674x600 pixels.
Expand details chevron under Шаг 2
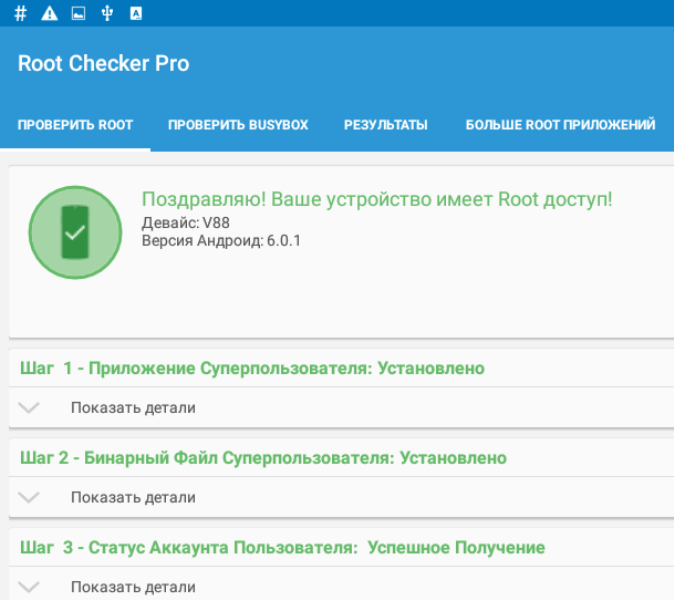29,497
